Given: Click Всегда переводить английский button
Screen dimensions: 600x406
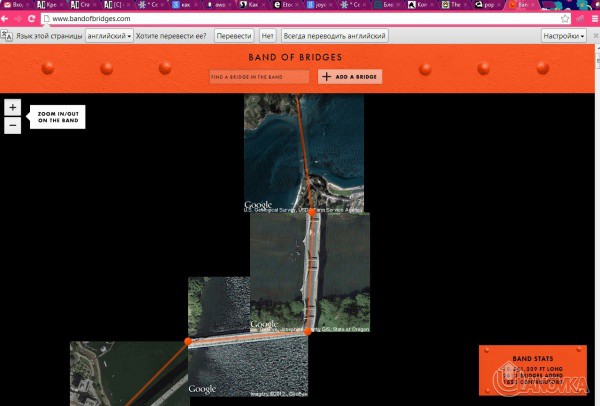Looking at the screenshot, I should pos(334,36).
